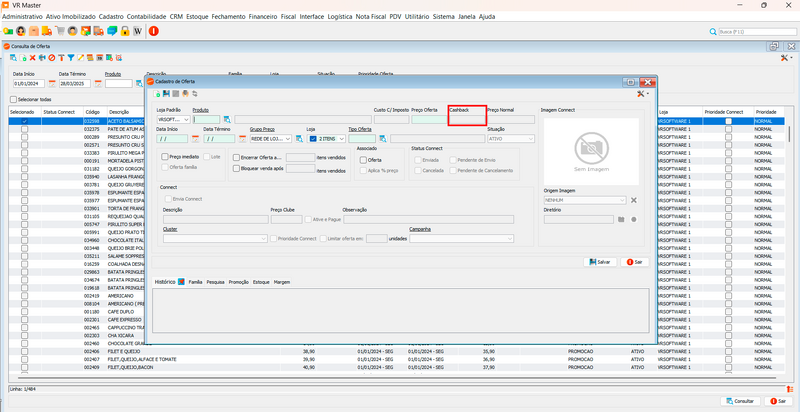Click the blue funnel filter icon in Consulta toolbar

71,58
